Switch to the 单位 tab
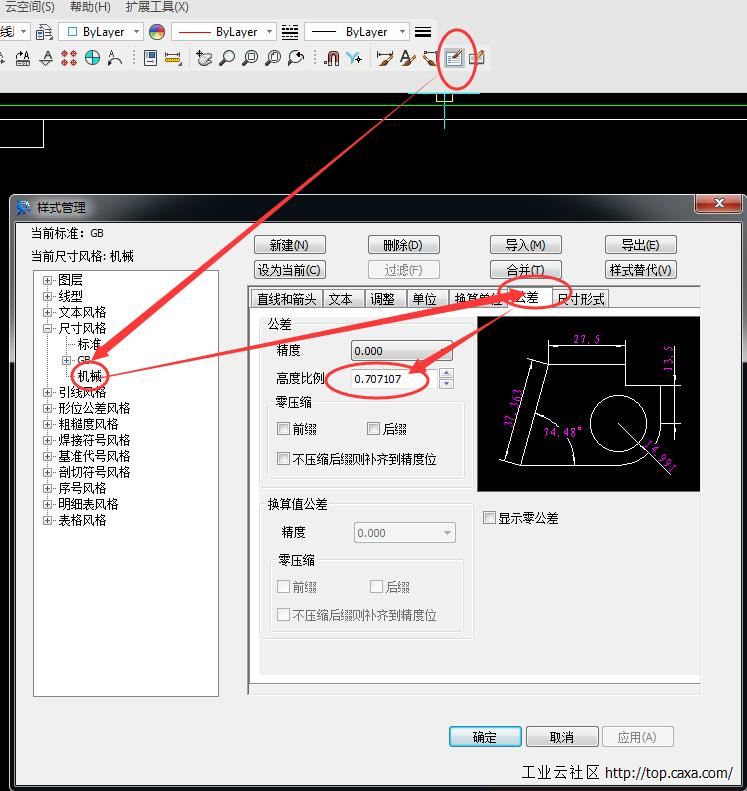 click(x=424, y=299)
